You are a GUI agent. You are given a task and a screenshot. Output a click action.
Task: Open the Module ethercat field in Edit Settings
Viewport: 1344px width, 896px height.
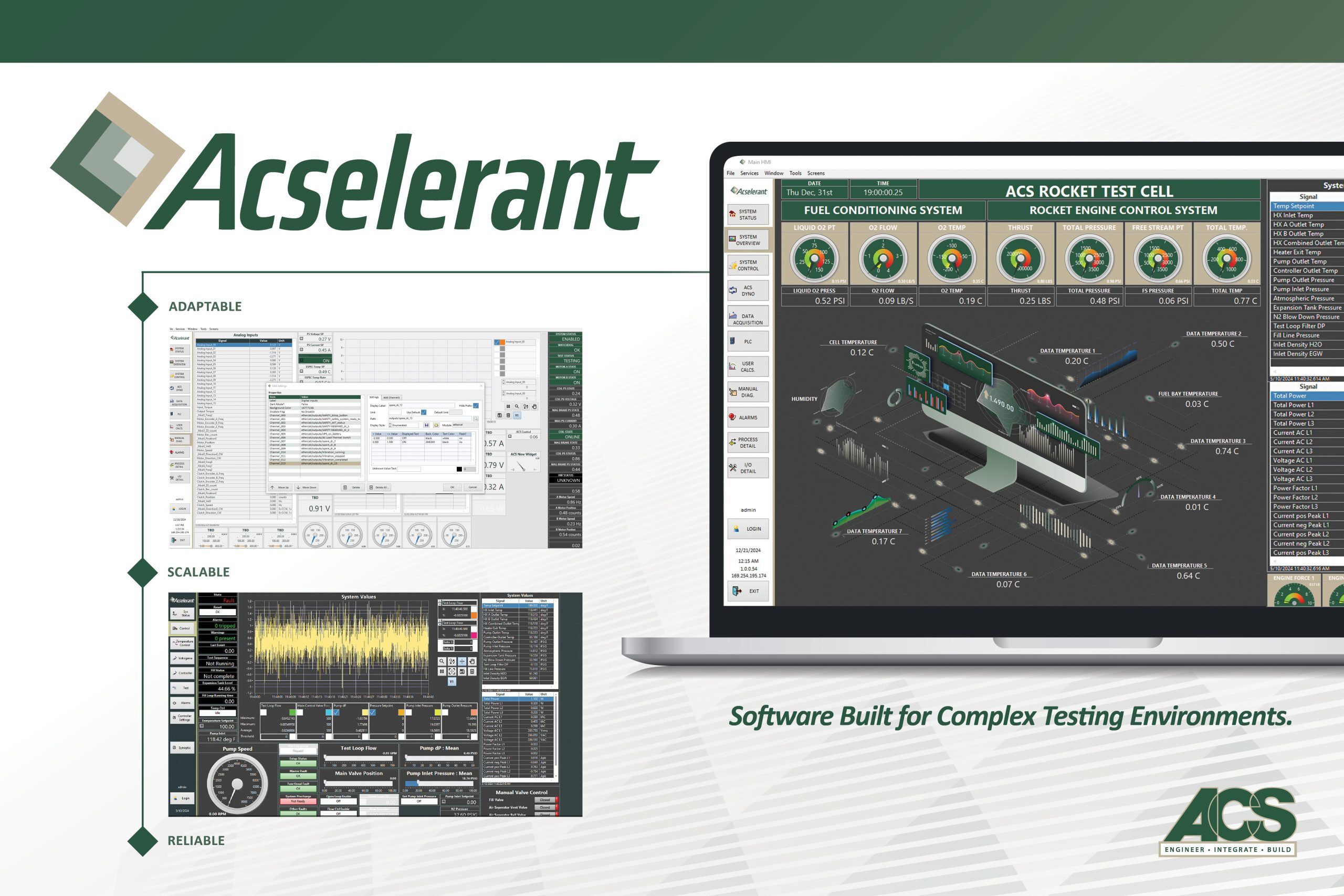(465, 425)
